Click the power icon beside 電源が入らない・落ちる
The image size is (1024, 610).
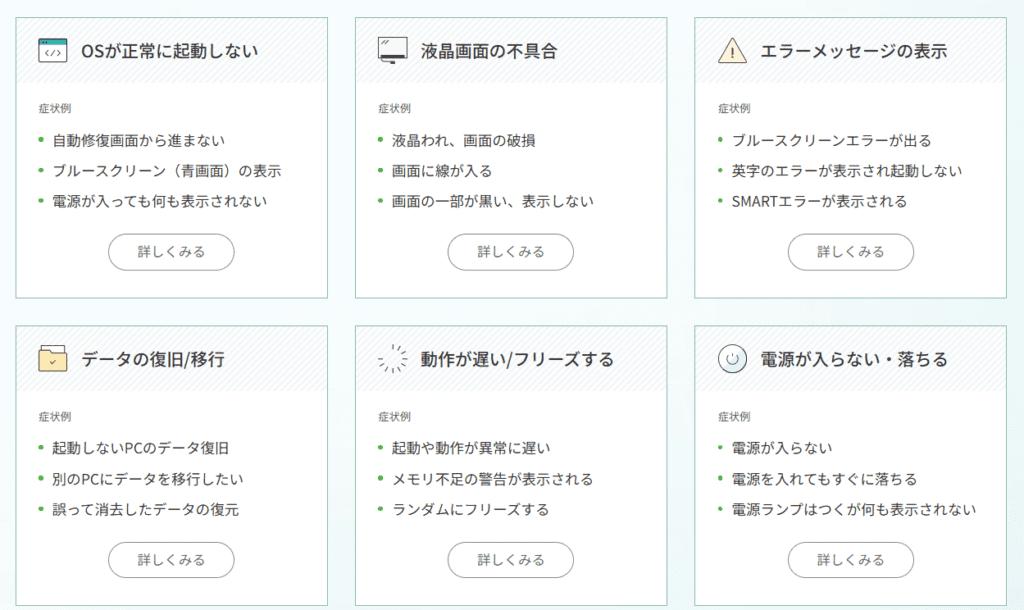click(x=732, y=359)
